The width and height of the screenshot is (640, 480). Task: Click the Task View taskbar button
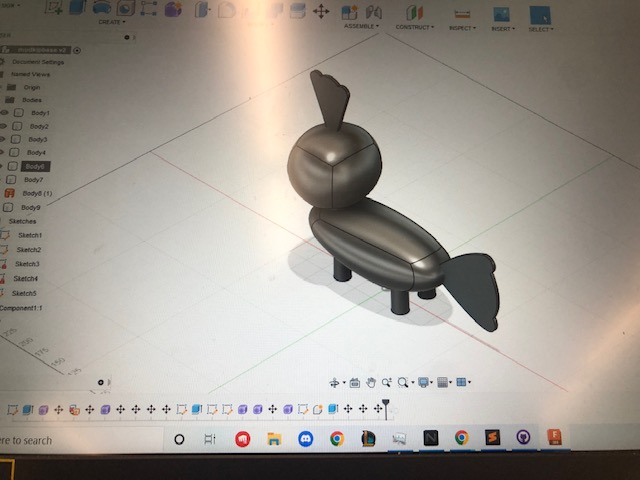[210, 439]
